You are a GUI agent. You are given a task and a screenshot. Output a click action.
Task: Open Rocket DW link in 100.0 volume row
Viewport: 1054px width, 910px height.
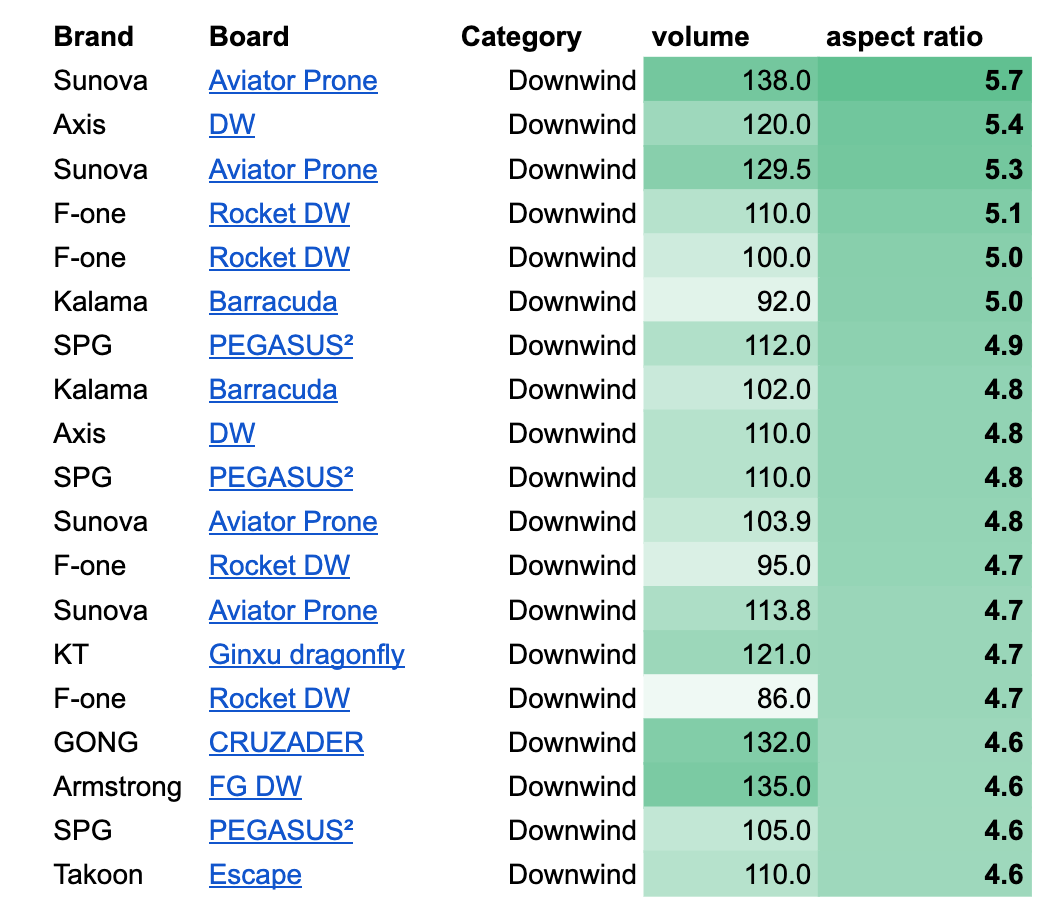[280, 257]
